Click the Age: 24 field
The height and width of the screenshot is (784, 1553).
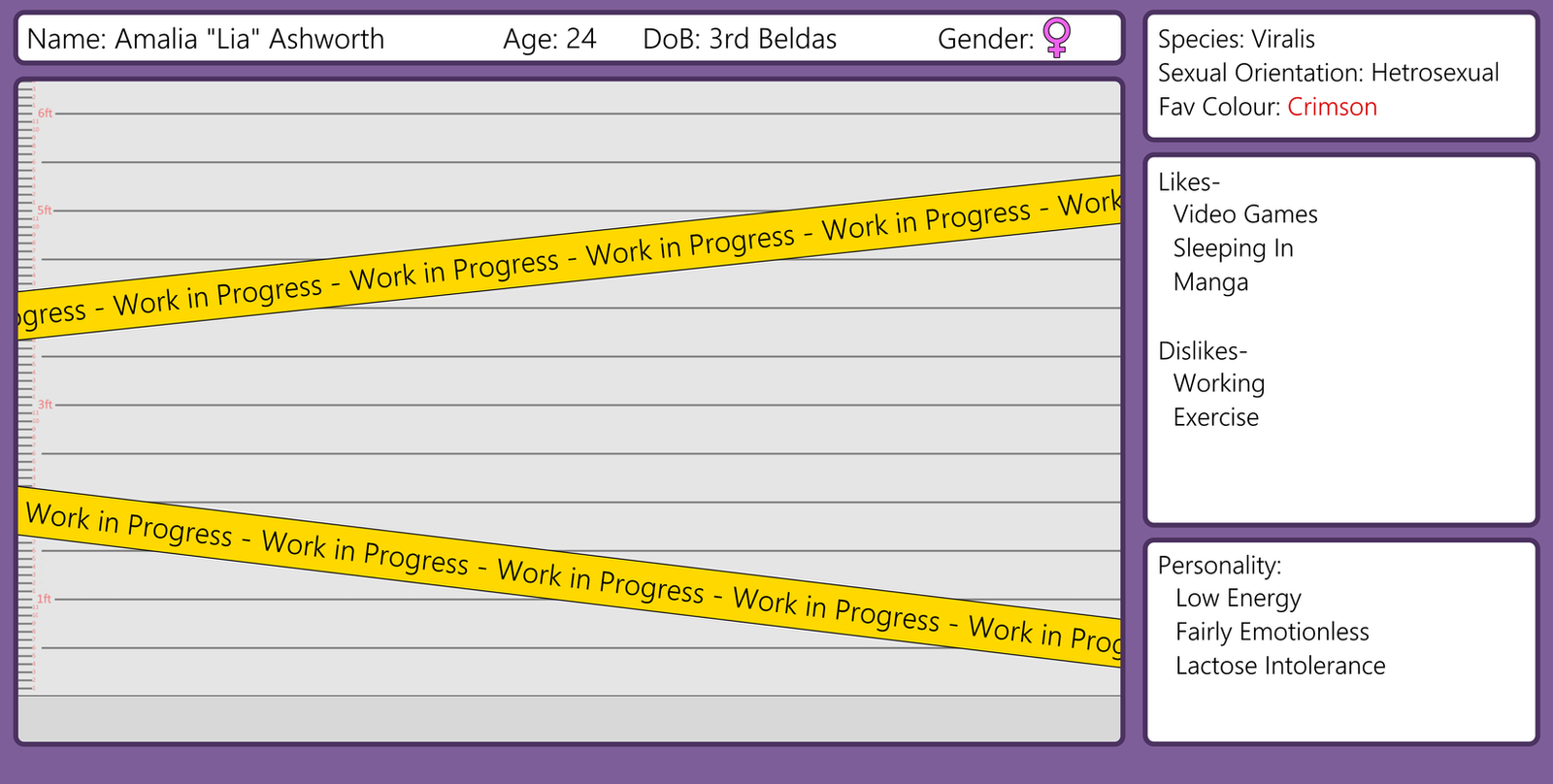(x=549, y=39)
